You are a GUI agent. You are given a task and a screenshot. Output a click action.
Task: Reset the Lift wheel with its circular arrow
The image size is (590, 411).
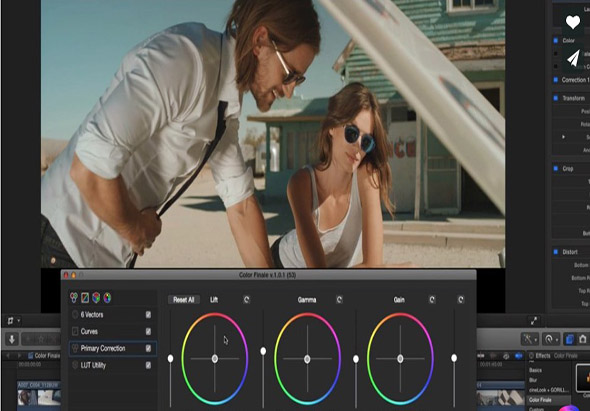coord(246,300)
